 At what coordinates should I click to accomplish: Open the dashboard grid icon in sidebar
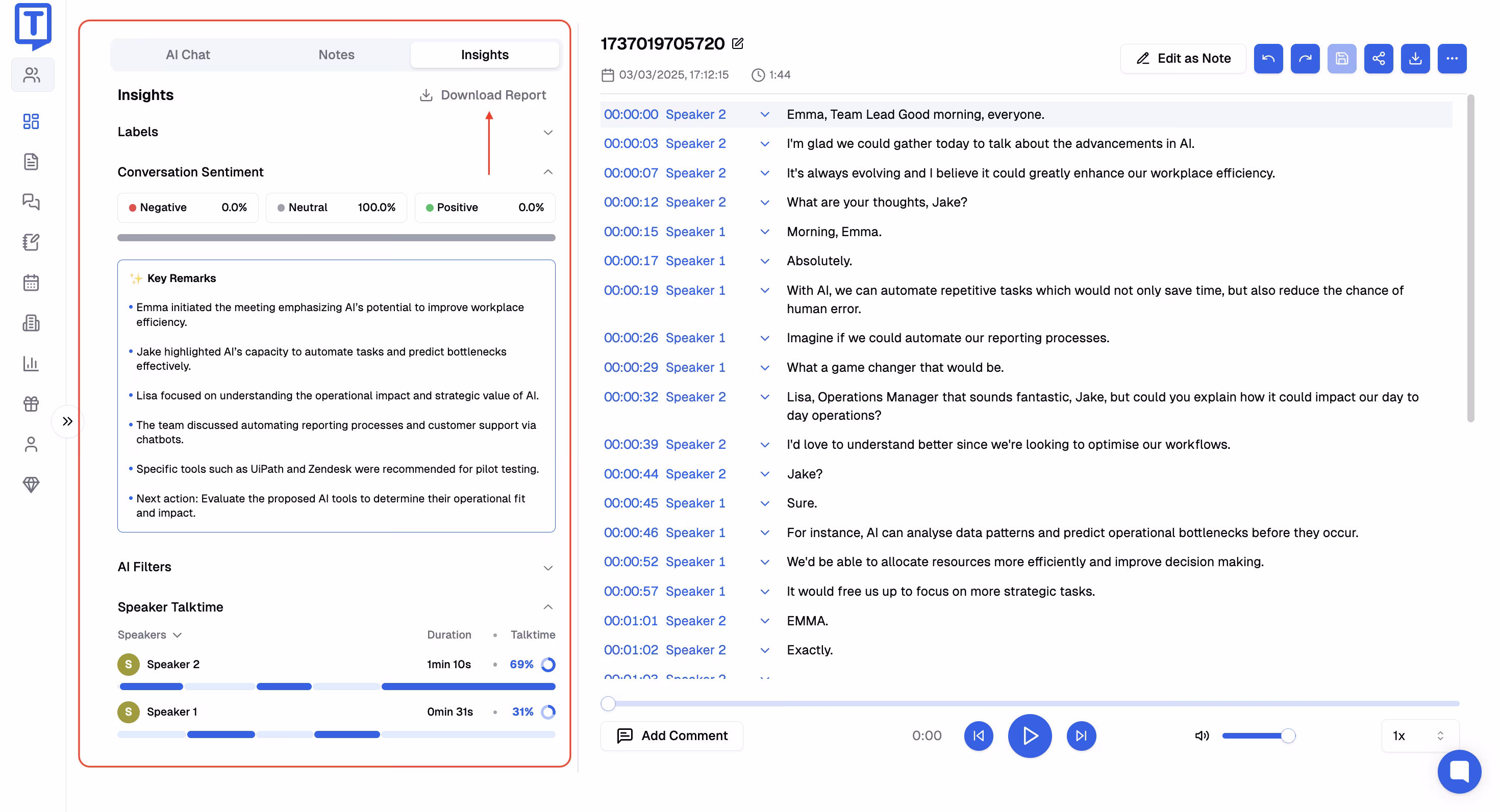click(31, 121)
